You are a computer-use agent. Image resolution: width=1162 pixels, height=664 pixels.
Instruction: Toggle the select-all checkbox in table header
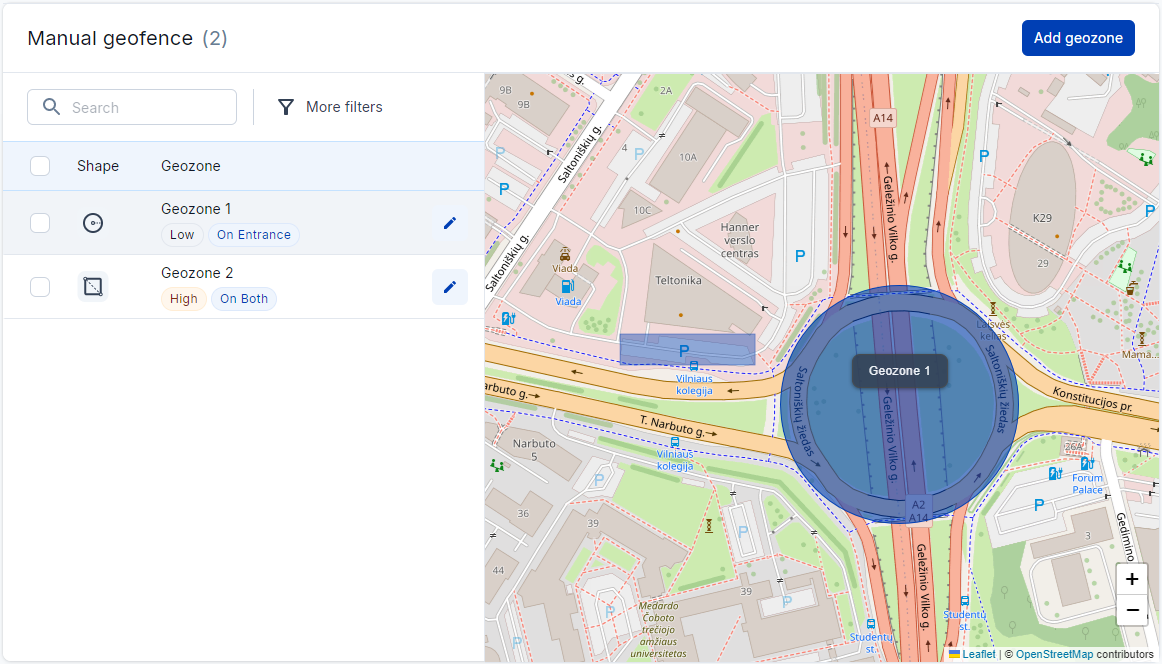40,166
